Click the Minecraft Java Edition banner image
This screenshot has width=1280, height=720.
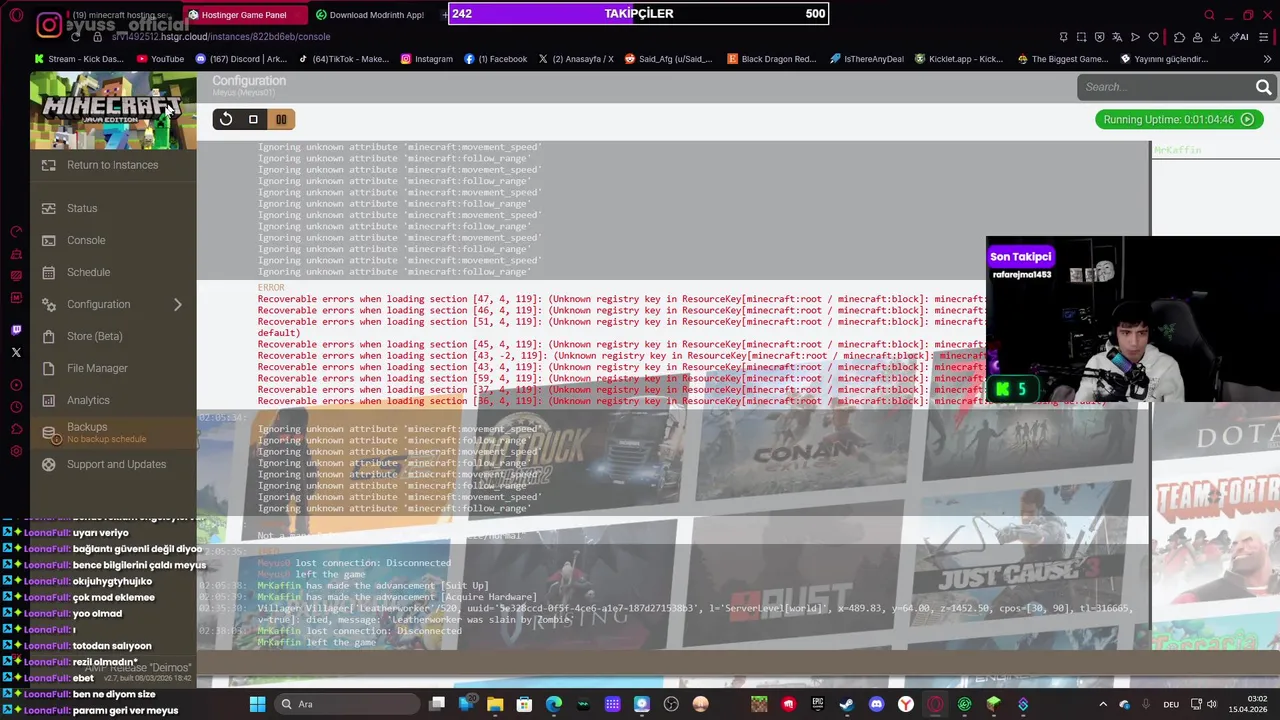(113, 111)
